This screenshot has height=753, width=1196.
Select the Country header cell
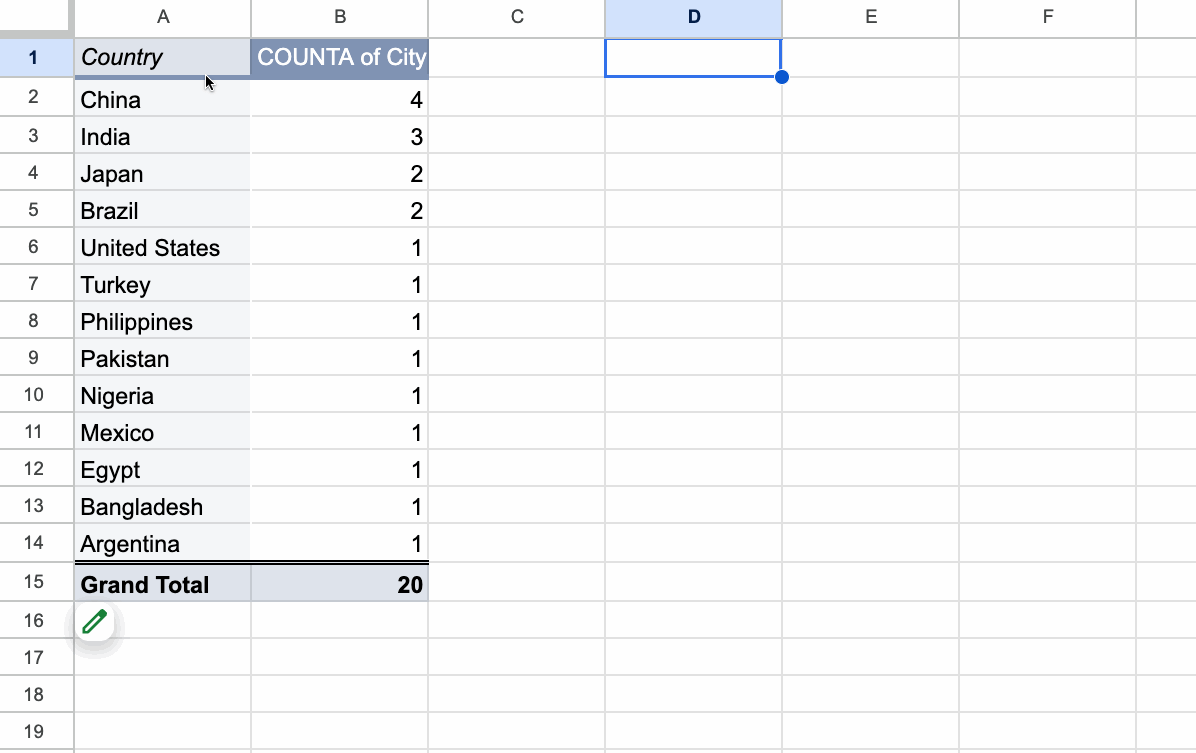click(x=162, y=57)
